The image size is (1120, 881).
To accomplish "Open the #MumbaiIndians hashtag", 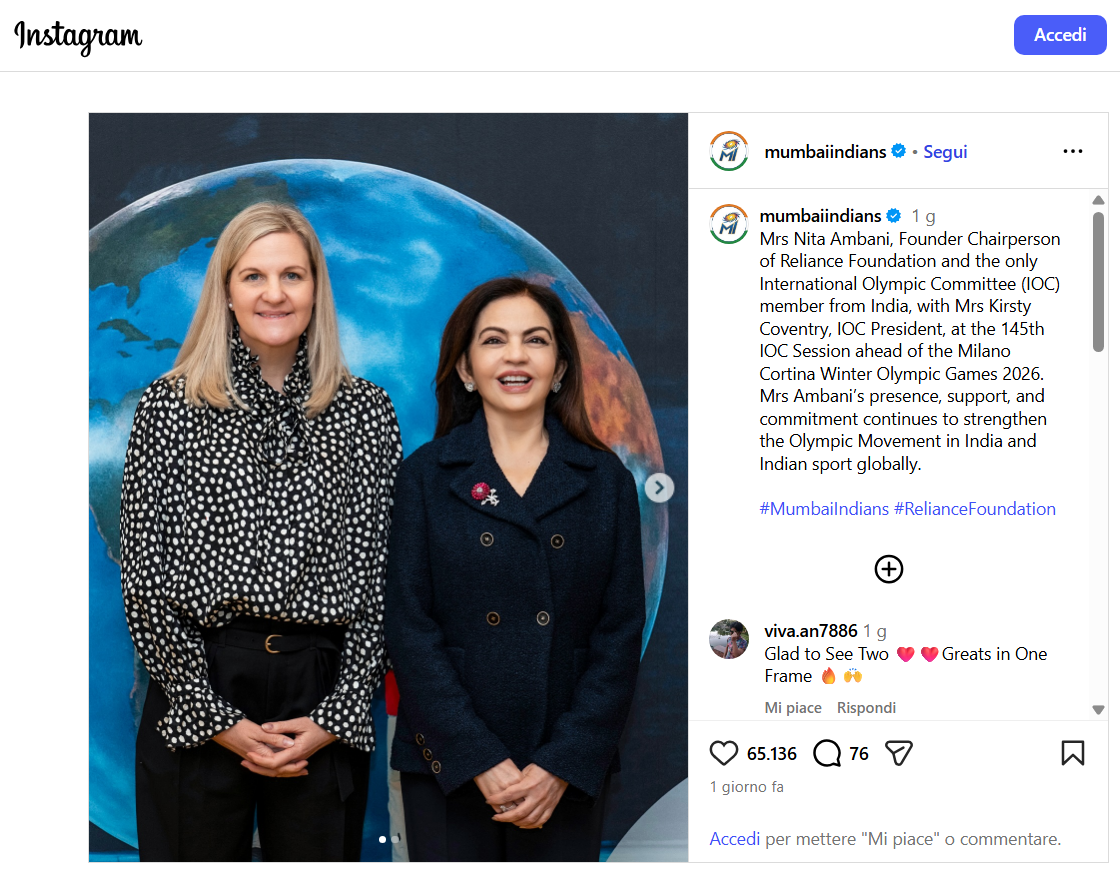I will 824,509.
